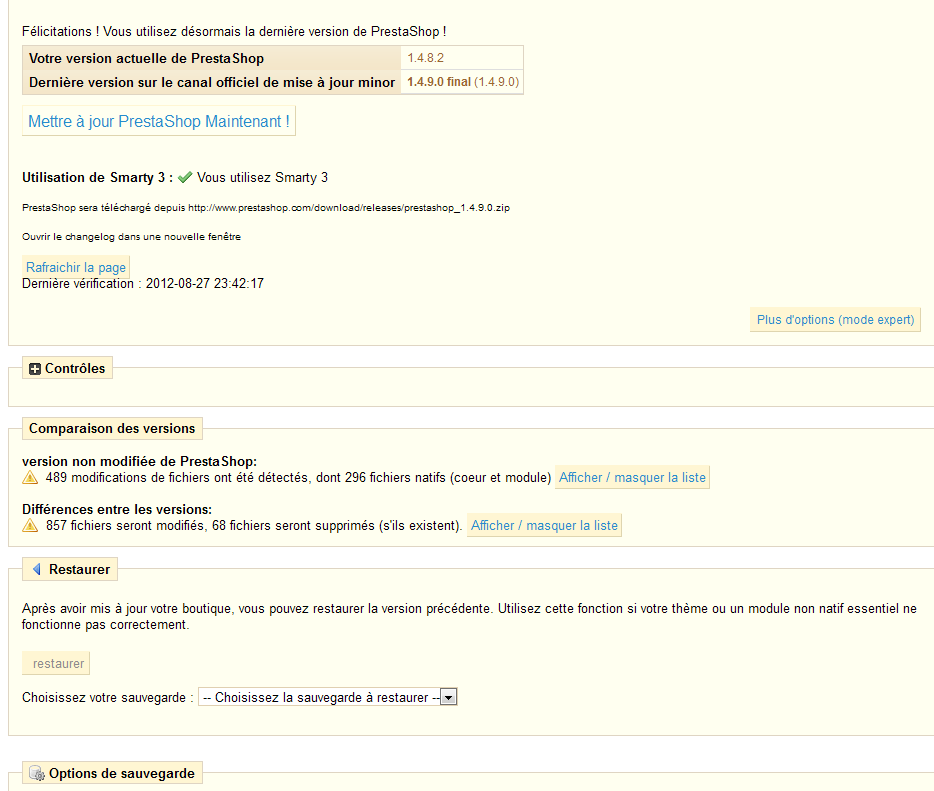Viewport: 934px width, 791px height.
Task: Expand the Contrôles section plus icon
Action: click(35, 369)
